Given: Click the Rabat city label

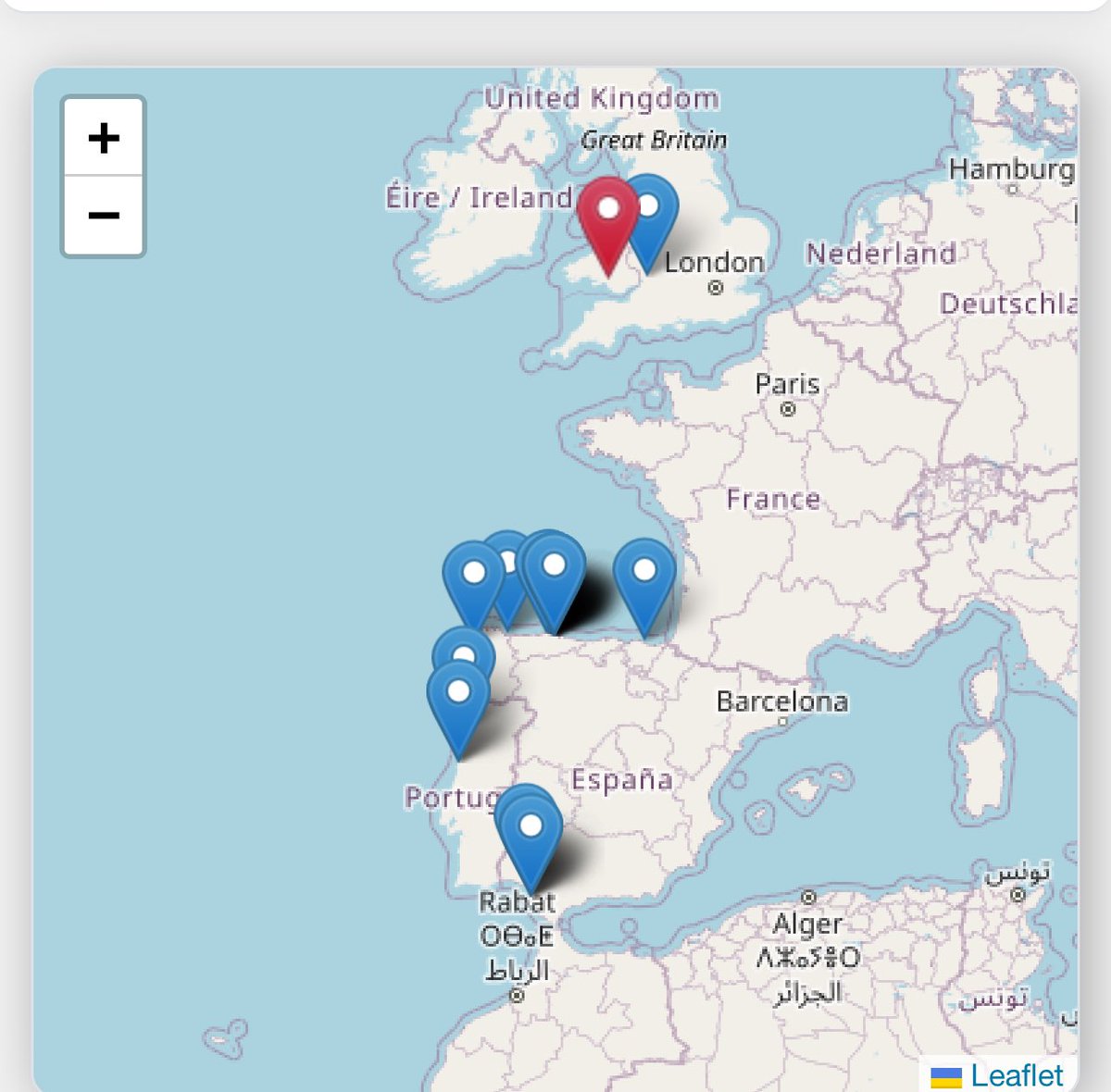Looking at the screenshot, I should (x=518, y=902).
